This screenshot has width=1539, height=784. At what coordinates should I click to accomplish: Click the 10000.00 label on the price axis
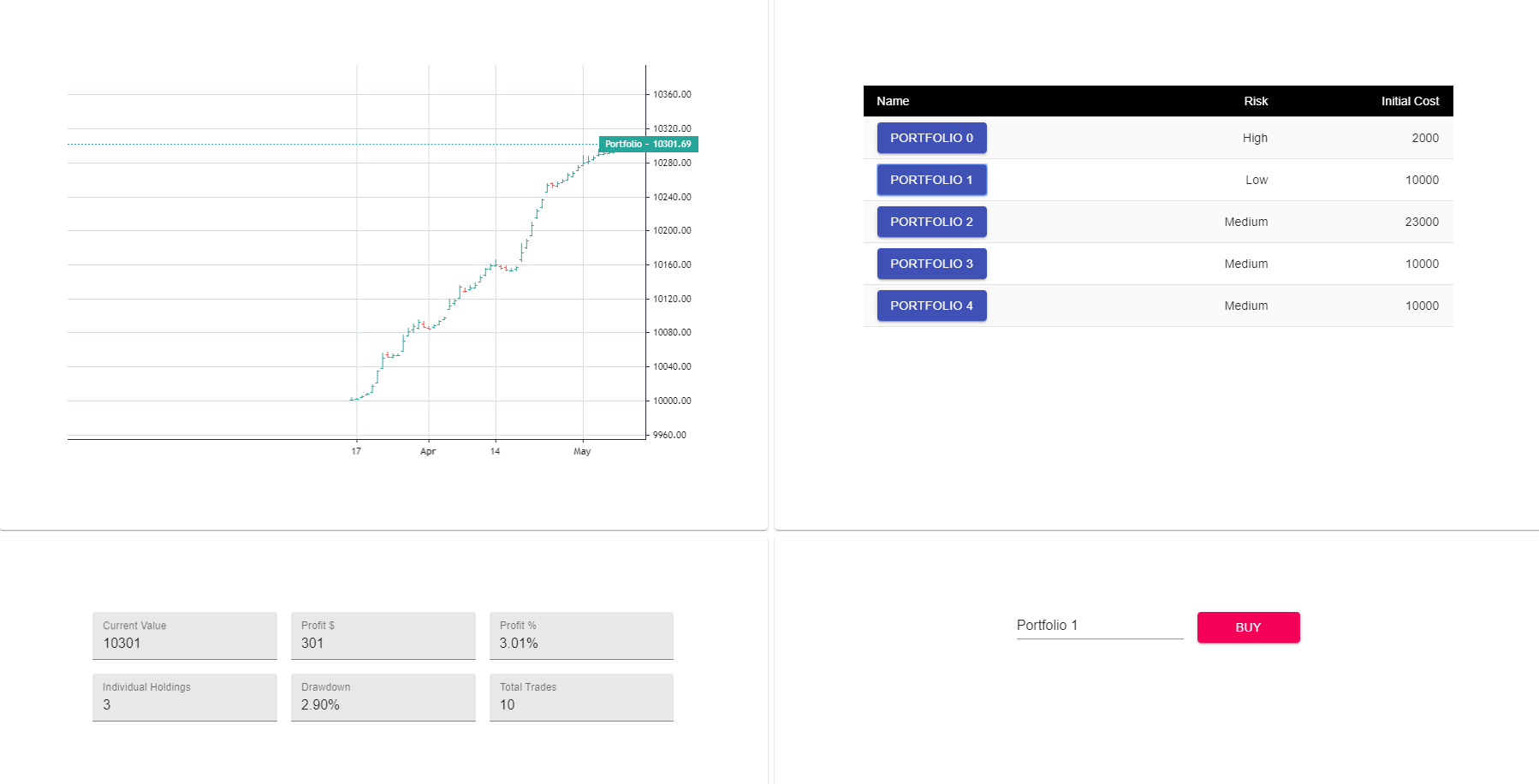tap(672, 401)
